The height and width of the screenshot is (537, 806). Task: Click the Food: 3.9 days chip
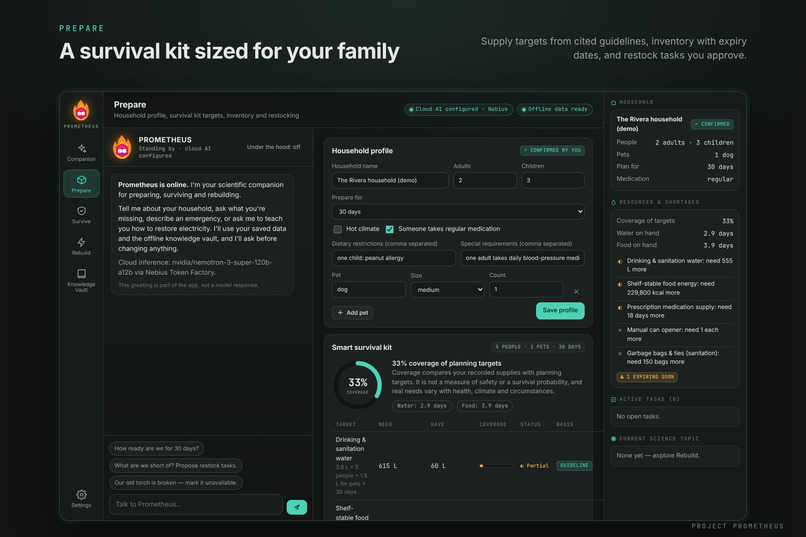[x=485, y=406]
